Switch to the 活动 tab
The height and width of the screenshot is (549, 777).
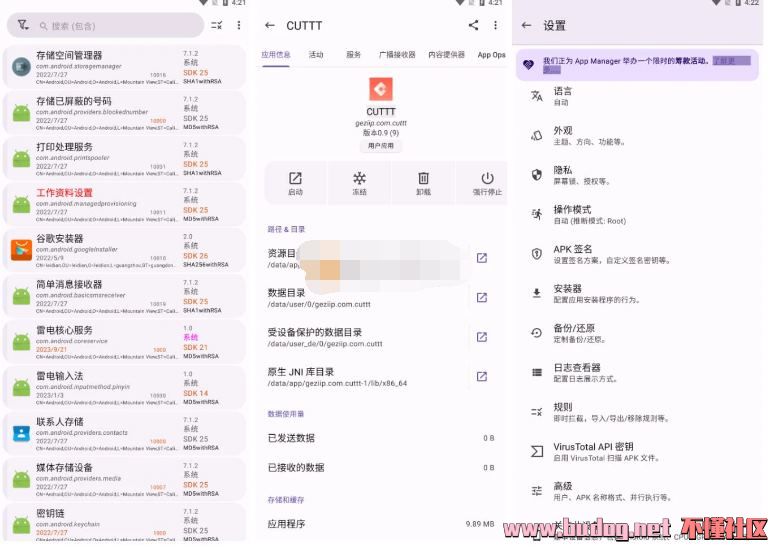tap(316, 55)
